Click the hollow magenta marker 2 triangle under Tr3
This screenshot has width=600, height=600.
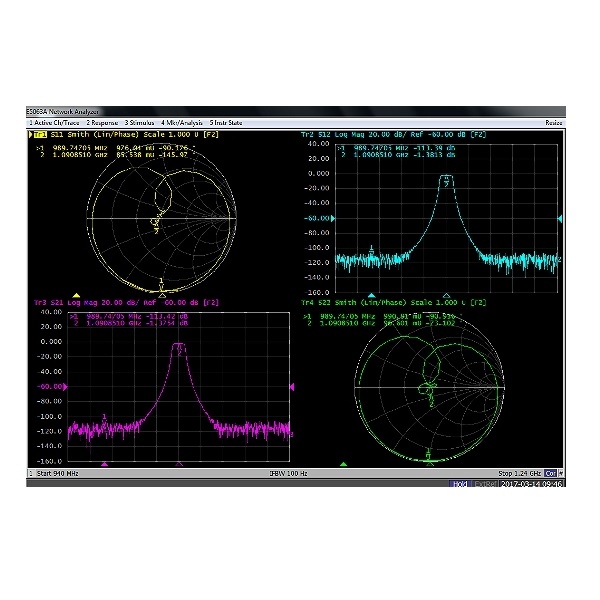click(x=179, y=464)
